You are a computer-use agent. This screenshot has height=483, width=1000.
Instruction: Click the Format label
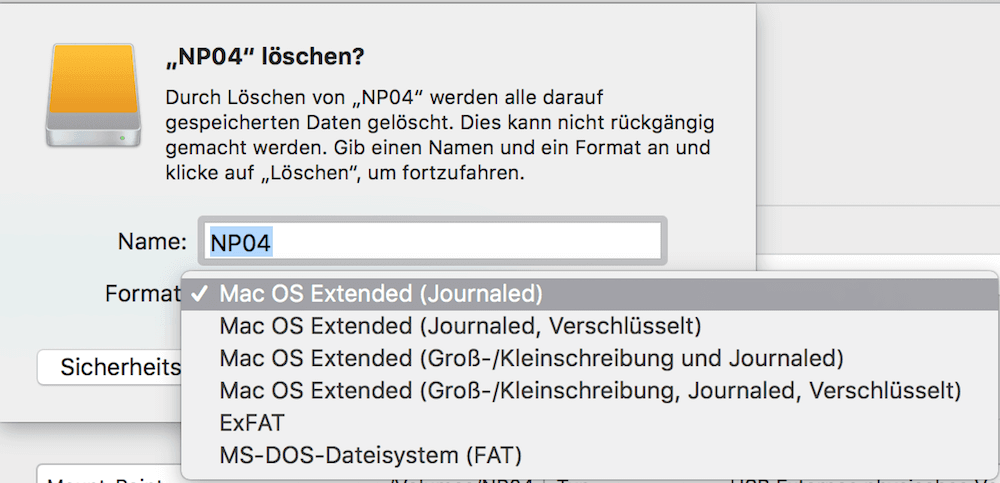pyautogui.click(x=142, y=294)
